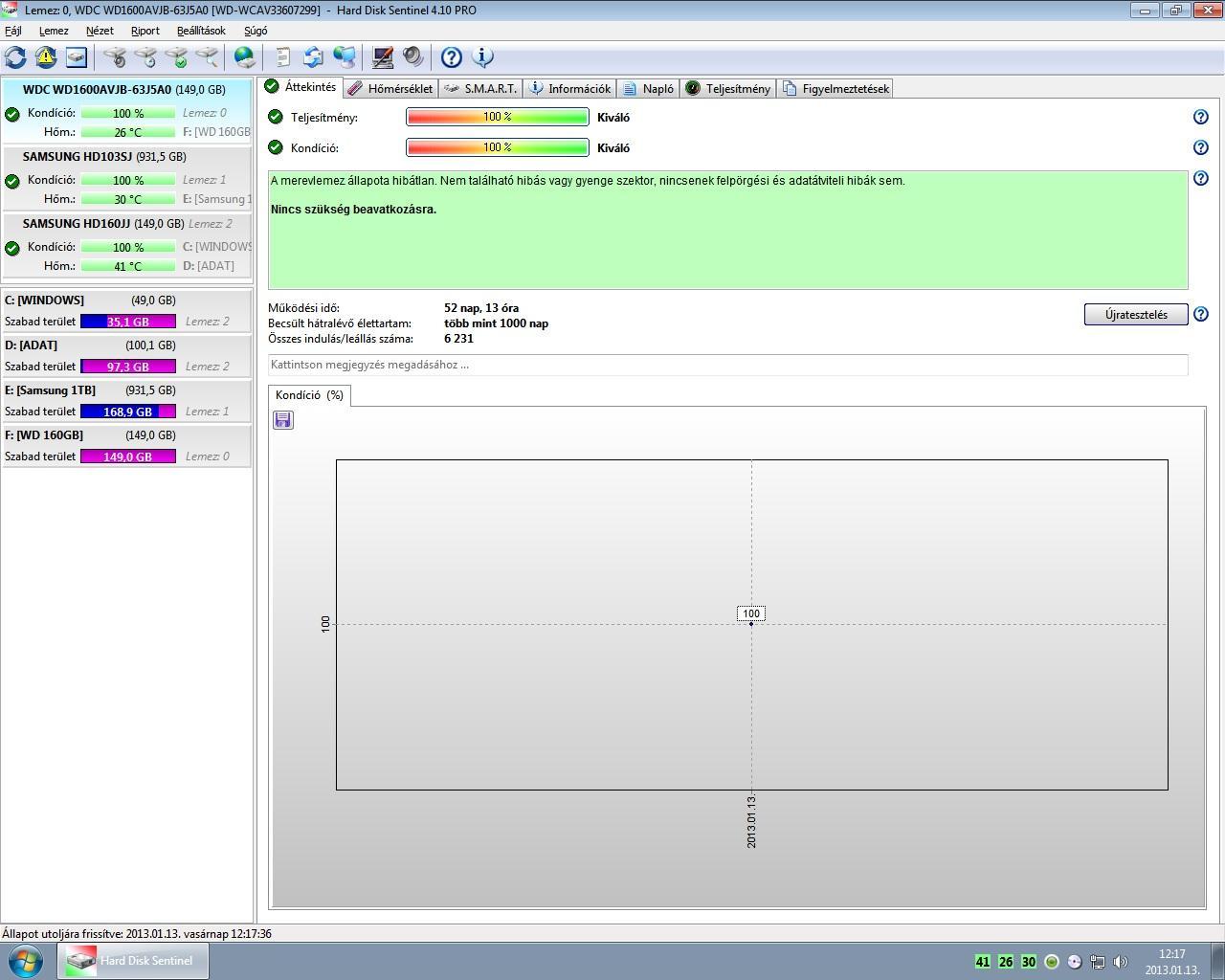Image resolution: width=1225 pixels, height=980 pixels.
Task: Open the Fájl menu
Action: (x=13, y=31)
